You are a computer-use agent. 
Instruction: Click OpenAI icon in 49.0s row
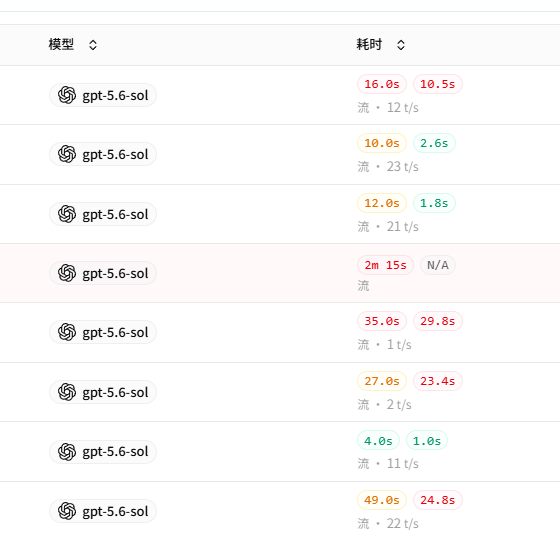click(67, 511)
